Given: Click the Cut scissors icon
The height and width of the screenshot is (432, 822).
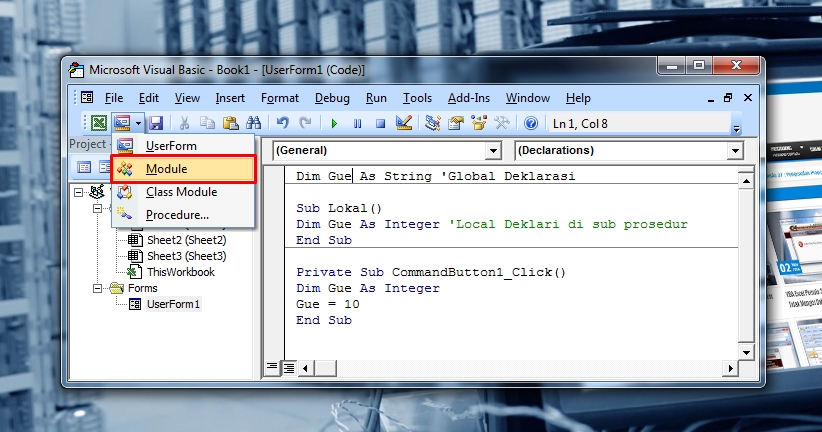Looking at the screenshot, I should 185,123.
